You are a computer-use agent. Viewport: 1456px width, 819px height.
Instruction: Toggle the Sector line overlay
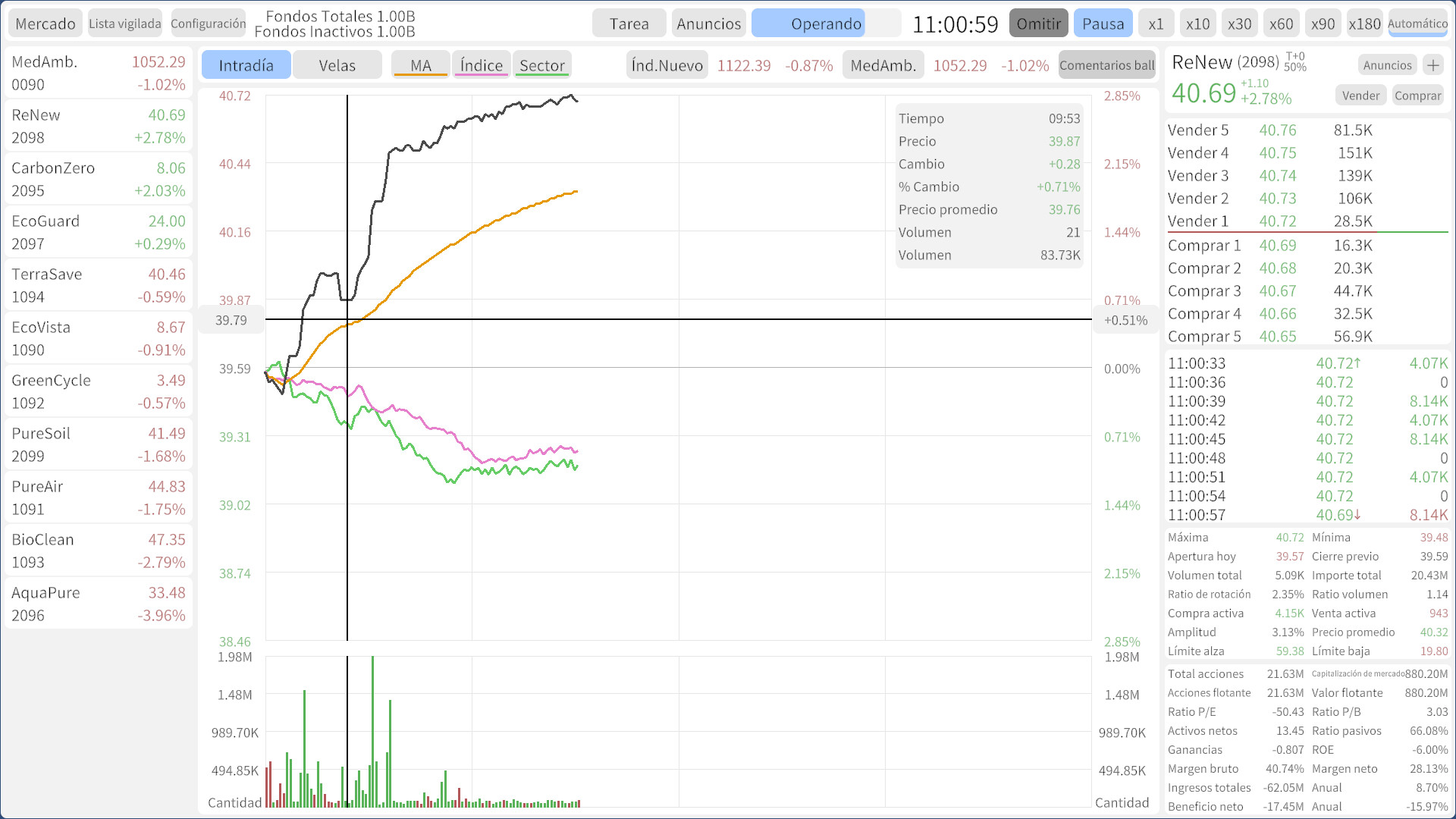pyautogui.click(x=541, y=65)
